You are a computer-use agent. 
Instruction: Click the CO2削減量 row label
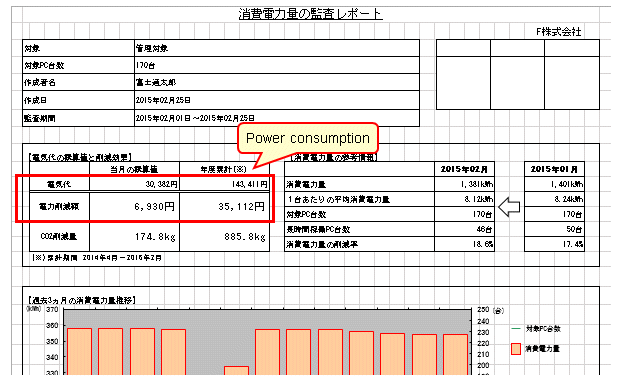click(x=59, y=236)
